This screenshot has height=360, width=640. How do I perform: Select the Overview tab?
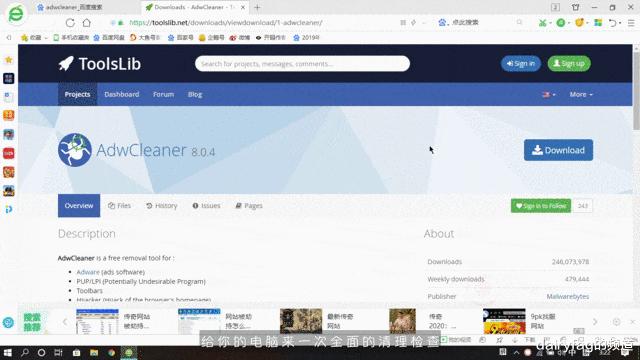79,206
